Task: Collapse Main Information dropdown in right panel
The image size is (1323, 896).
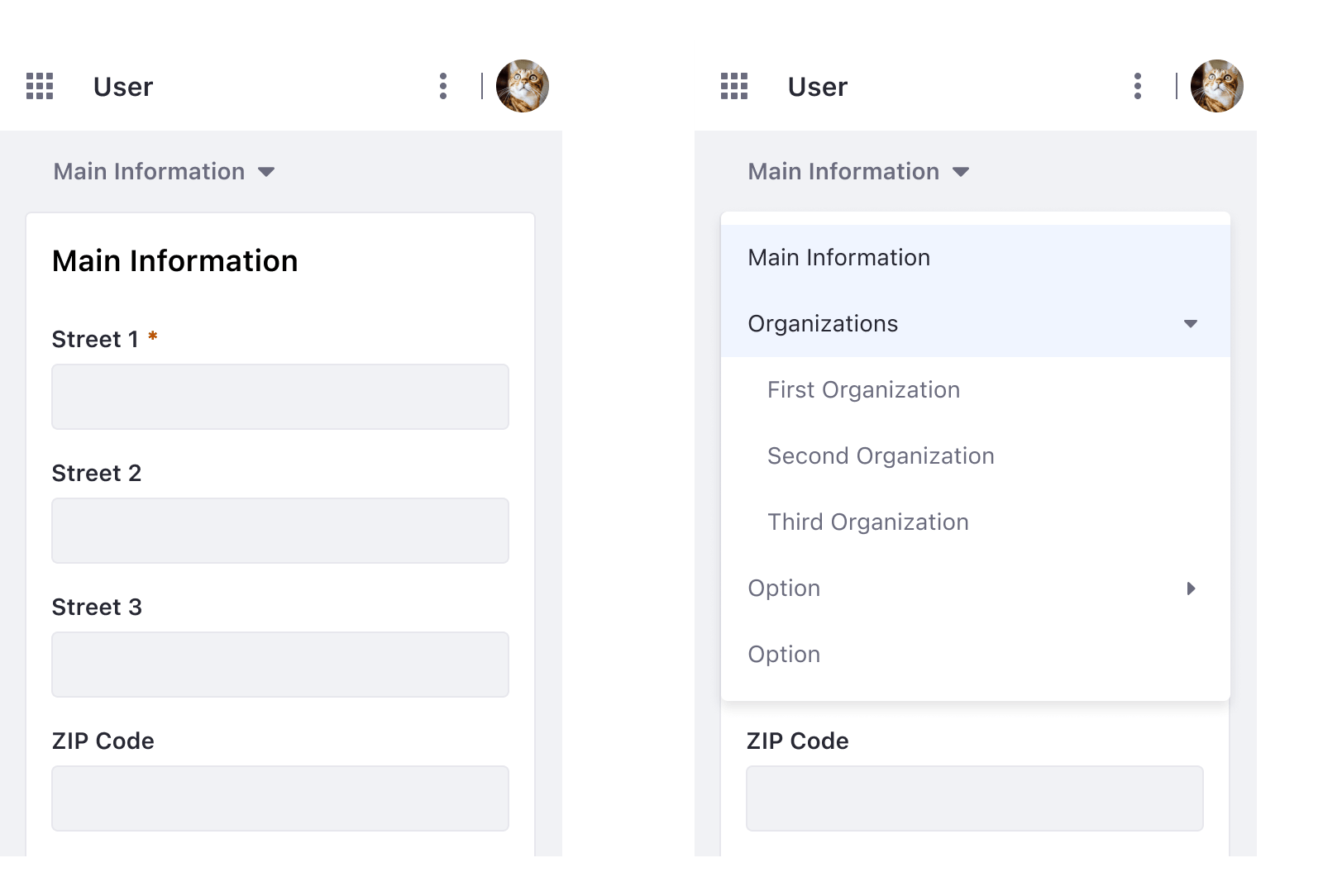Action: tap(858, 172)
